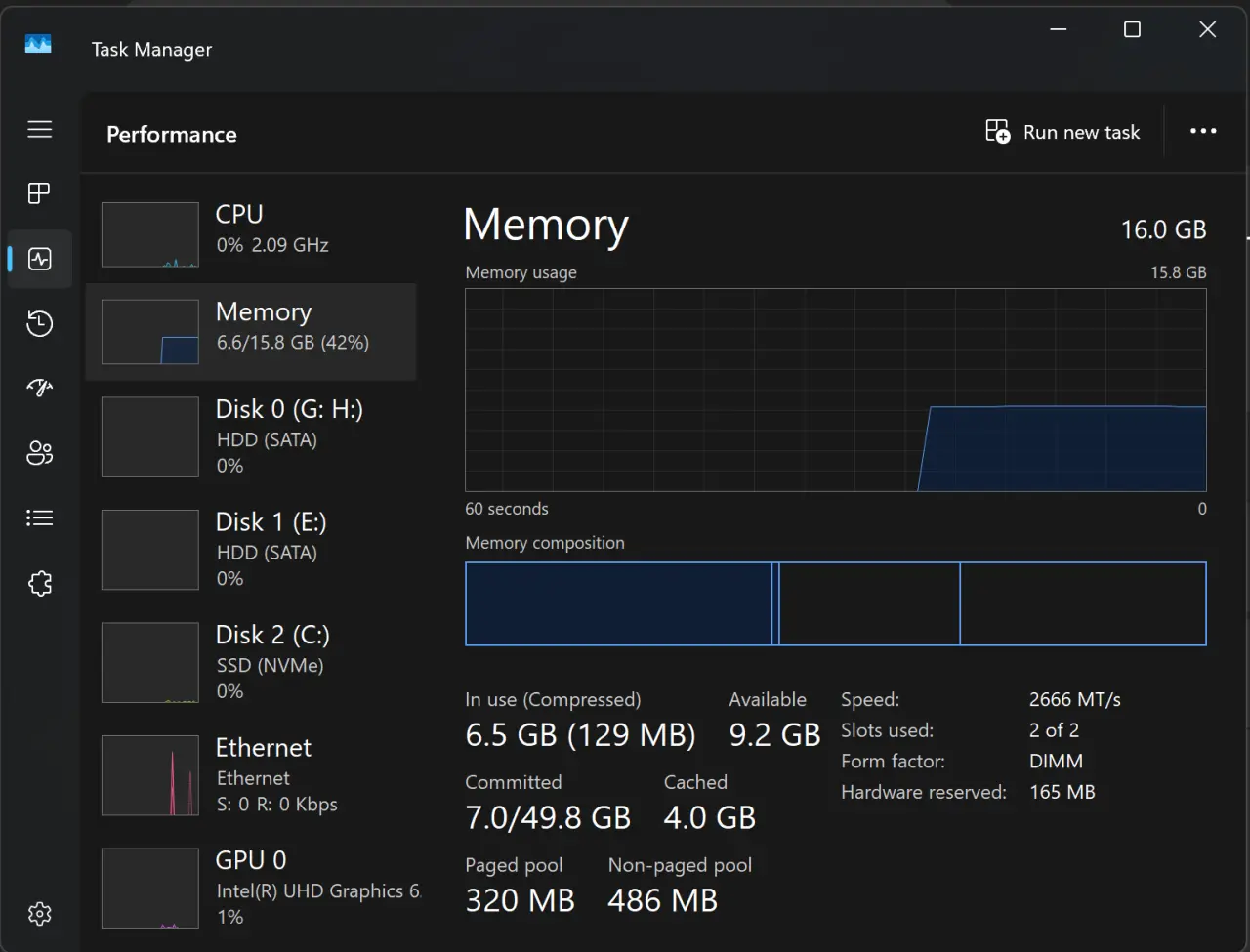Open Startup apps page icon
The image size is (1250, 952).
[40, 389]
